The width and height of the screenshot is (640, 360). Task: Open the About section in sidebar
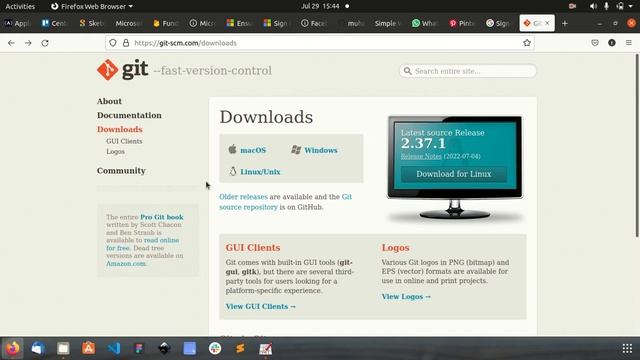point(109,101)
